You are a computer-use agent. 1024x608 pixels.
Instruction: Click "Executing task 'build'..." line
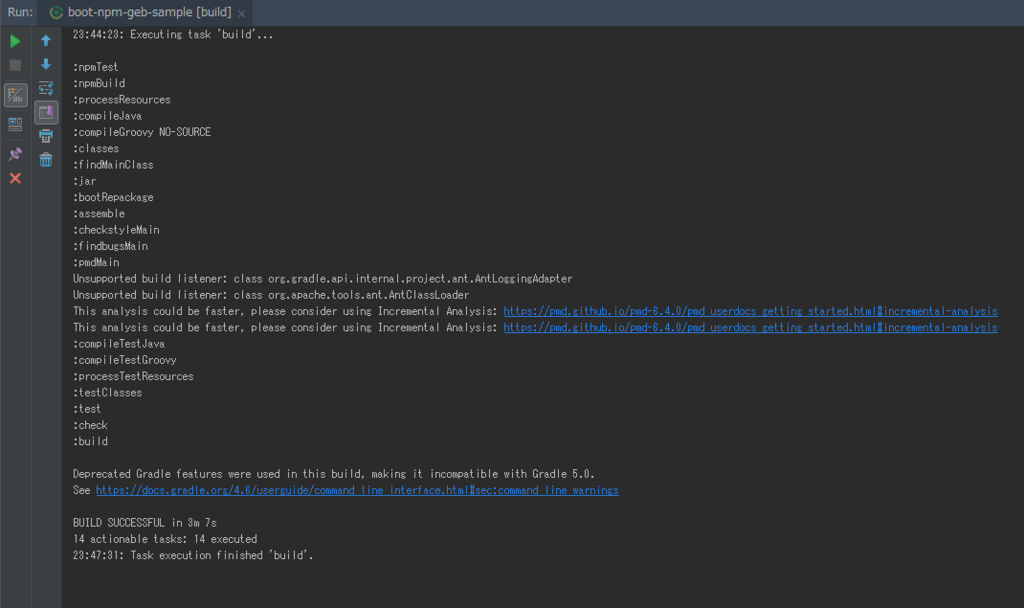click(172, 35)
